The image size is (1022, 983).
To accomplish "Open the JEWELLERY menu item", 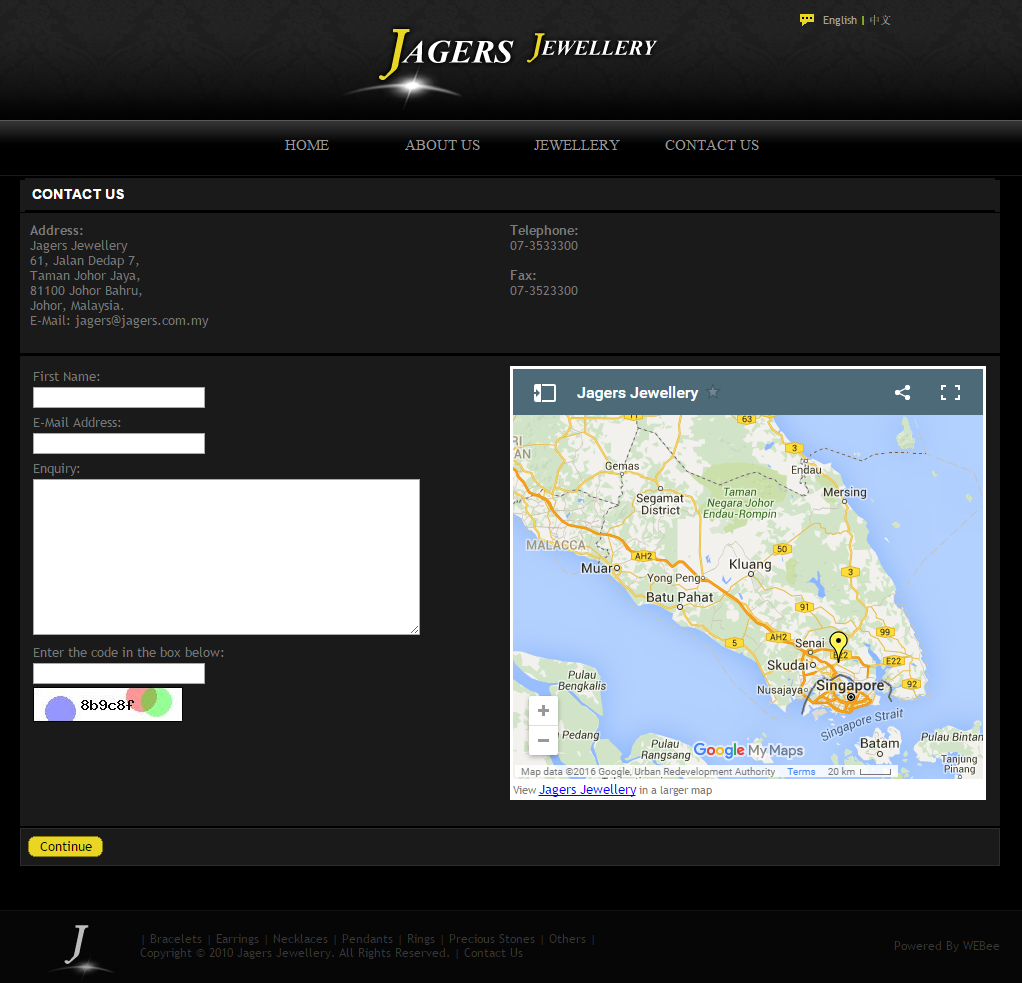I will click(576, 145).
